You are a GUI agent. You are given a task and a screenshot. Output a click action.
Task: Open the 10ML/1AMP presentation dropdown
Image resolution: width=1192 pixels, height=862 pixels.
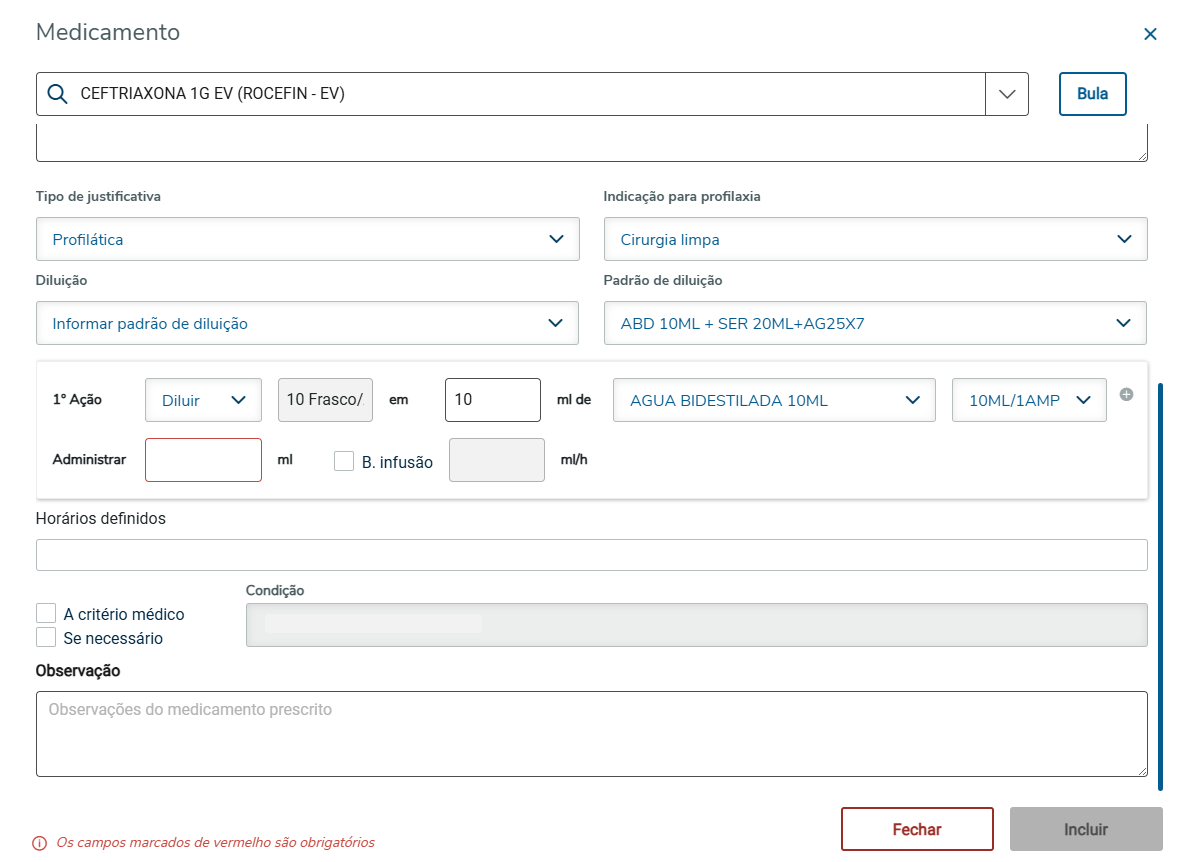(1029, 400)
